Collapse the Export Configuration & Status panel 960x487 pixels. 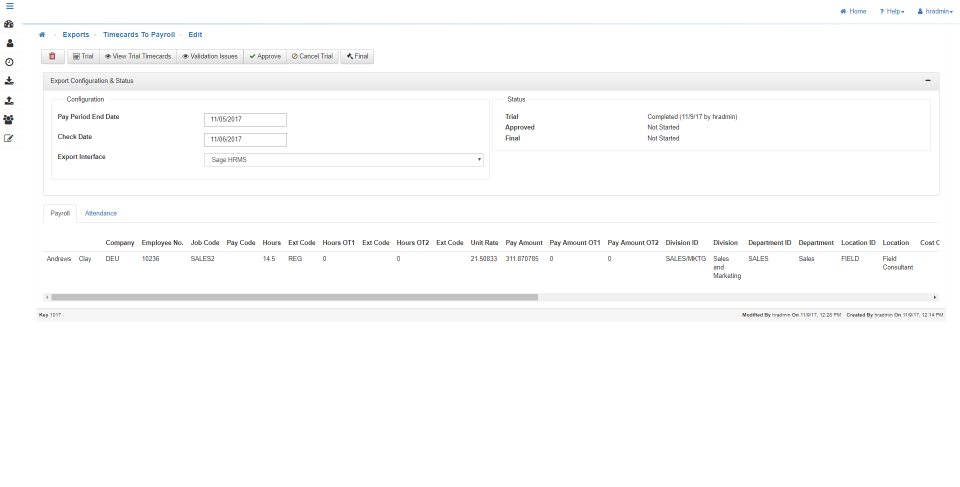(x=928, y=81)
